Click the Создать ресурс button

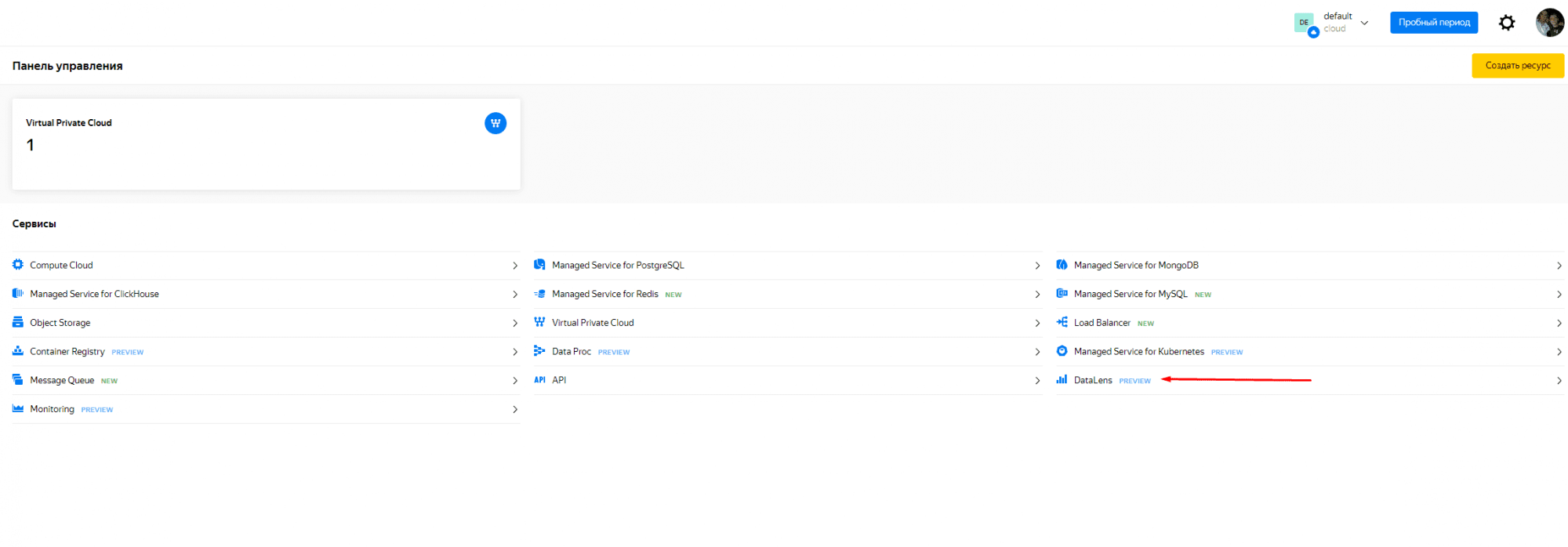1518,66
